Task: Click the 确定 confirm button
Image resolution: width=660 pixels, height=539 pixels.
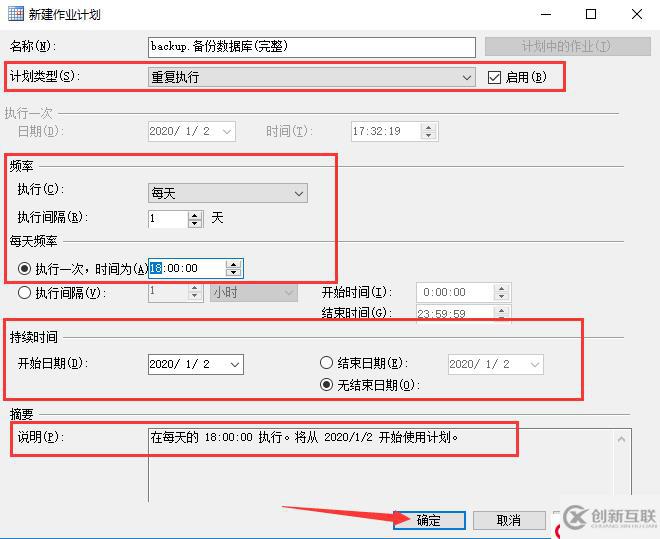Action: click(x=429, y=520)
